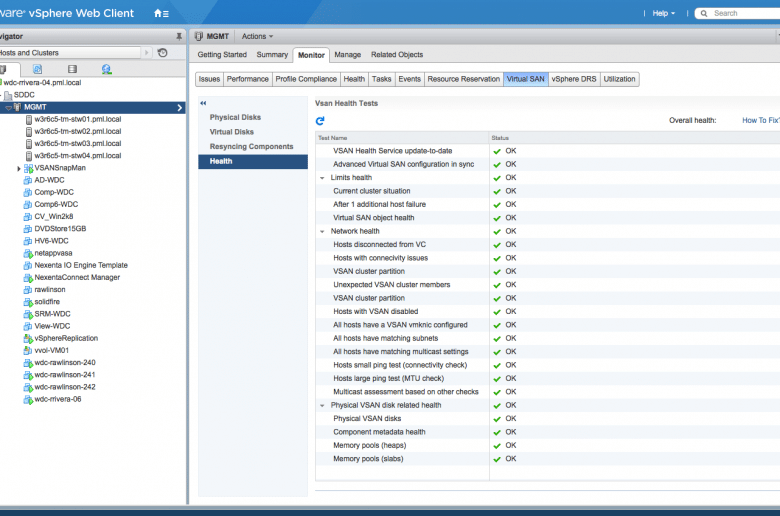This screenshot has height=516, width=780.
Task: Click VM icon beside vSphereReplication
Action: pyautogui.click(x=28, y=338)
